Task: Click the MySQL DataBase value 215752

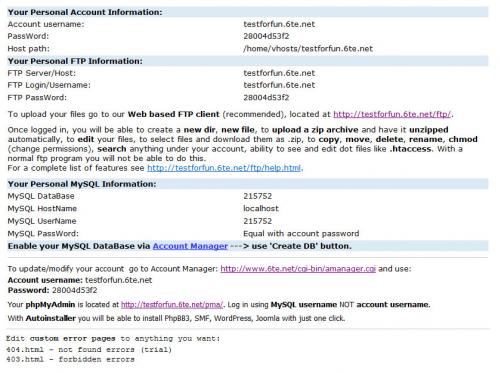Action: point(257,196)
